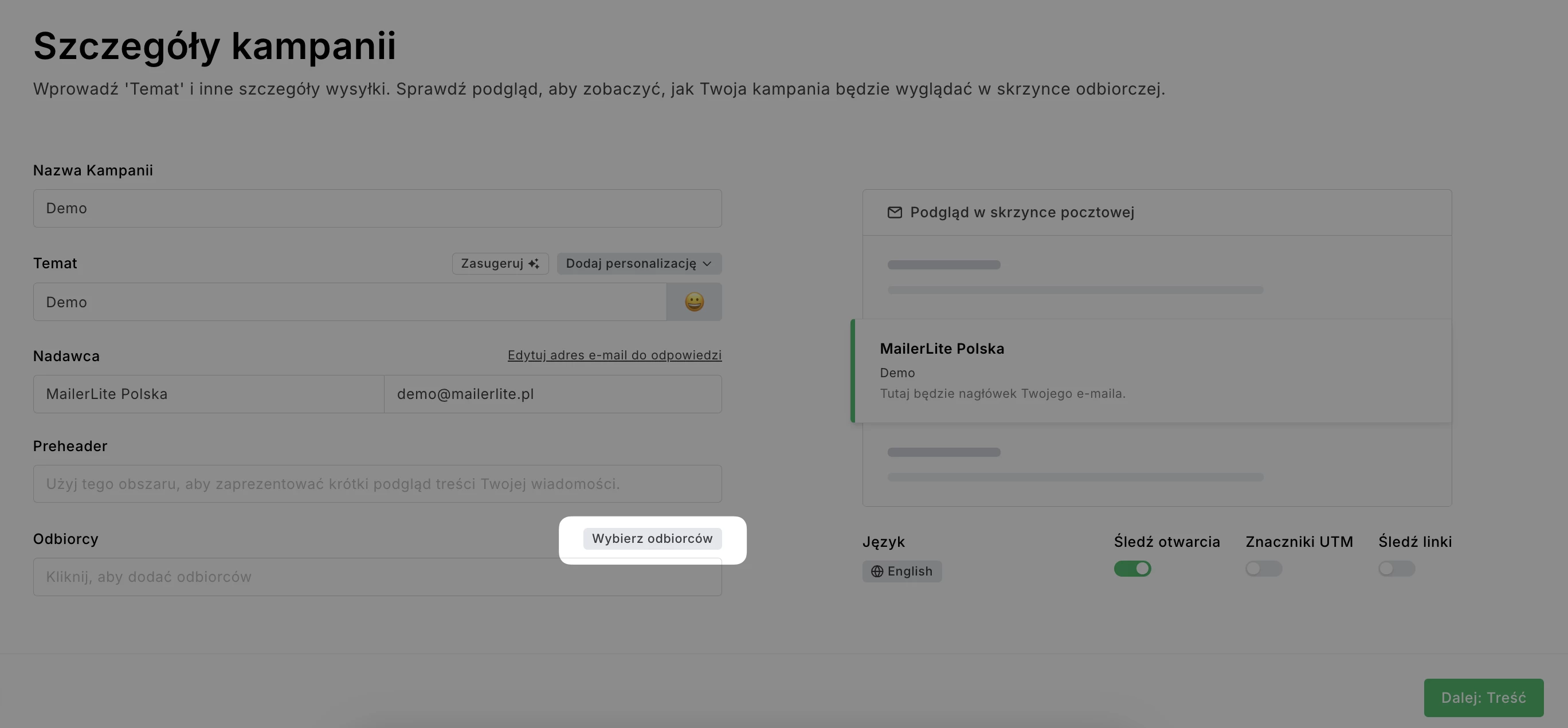The width and height of the screenshot is (1568, 728).
Task: Click the Preheader text field
Action: 377,484
